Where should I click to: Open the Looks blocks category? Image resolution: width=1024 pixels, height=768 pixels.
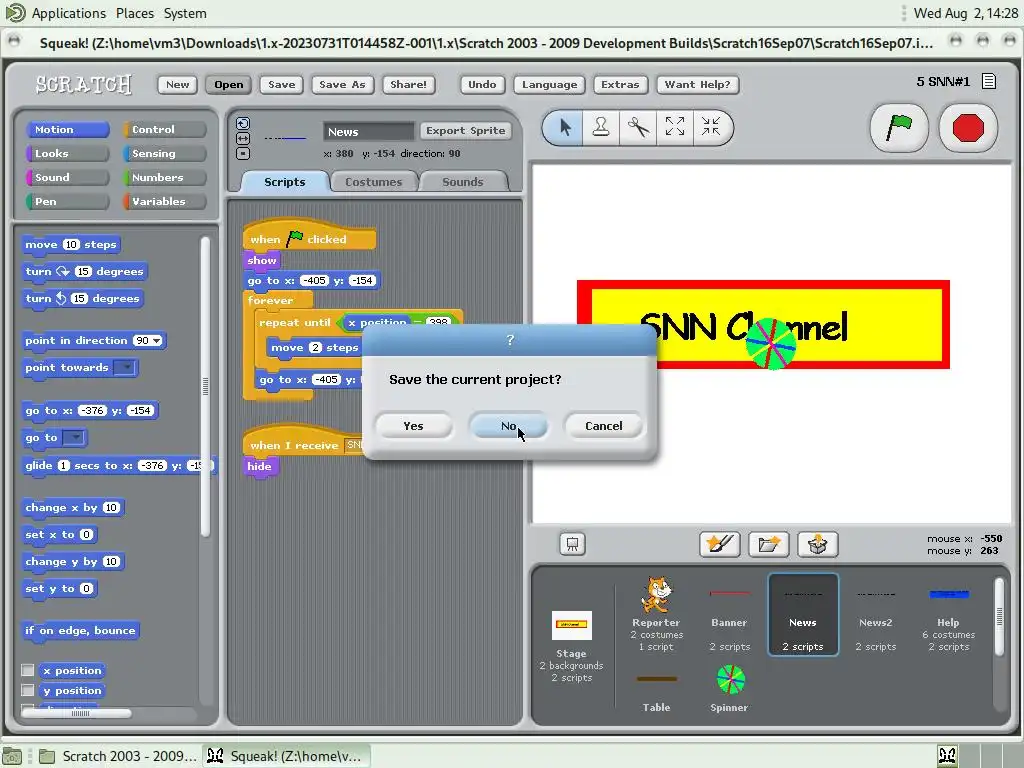[x=67, y=153]
